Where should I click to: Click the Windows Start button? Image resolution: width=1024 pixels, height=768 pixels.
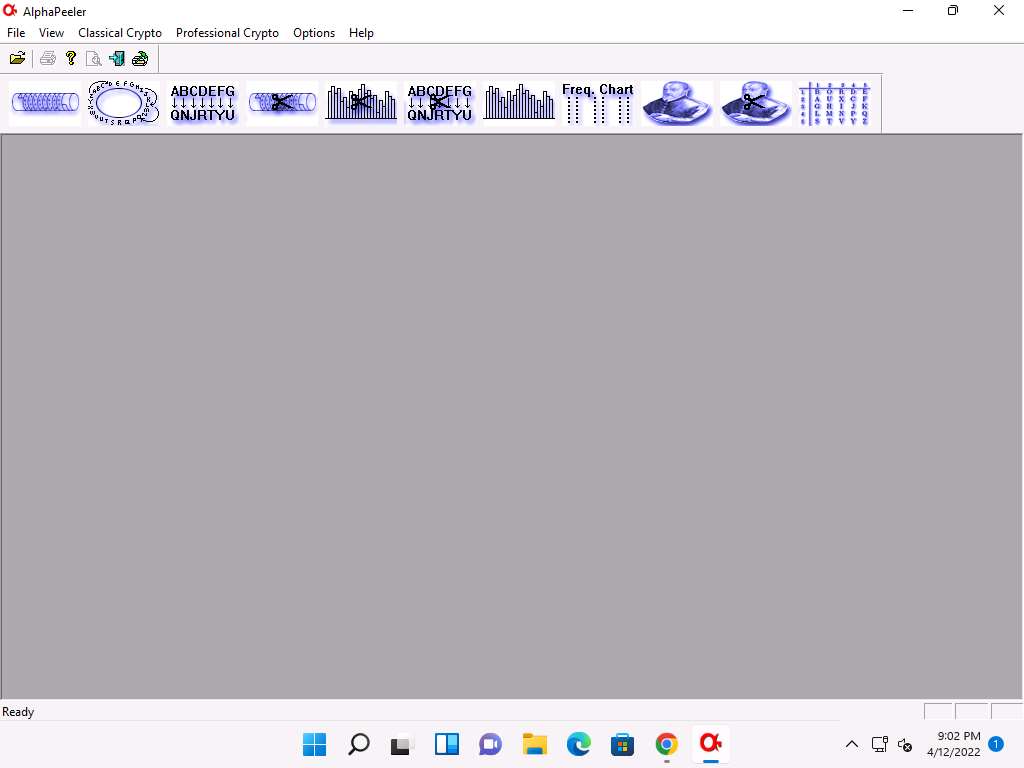(x=314, y=744)
